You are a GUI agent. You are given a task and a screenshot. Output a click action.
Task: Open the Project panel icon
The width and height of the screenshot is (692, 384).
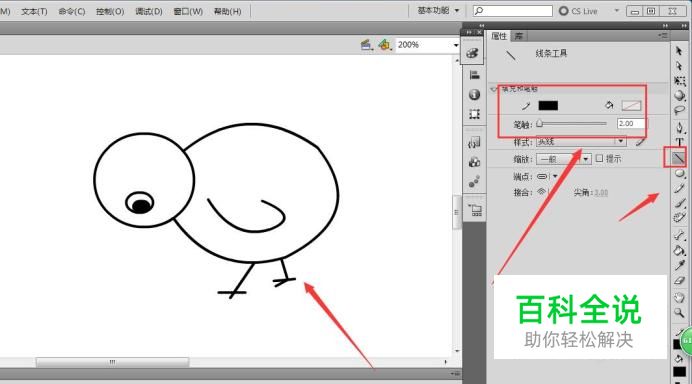(475, 210)
